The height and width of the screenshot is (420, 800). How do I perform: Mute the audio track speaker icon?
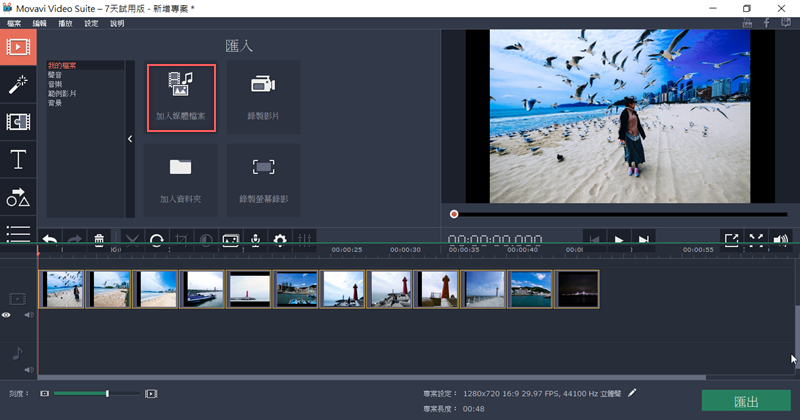(28, 370)
